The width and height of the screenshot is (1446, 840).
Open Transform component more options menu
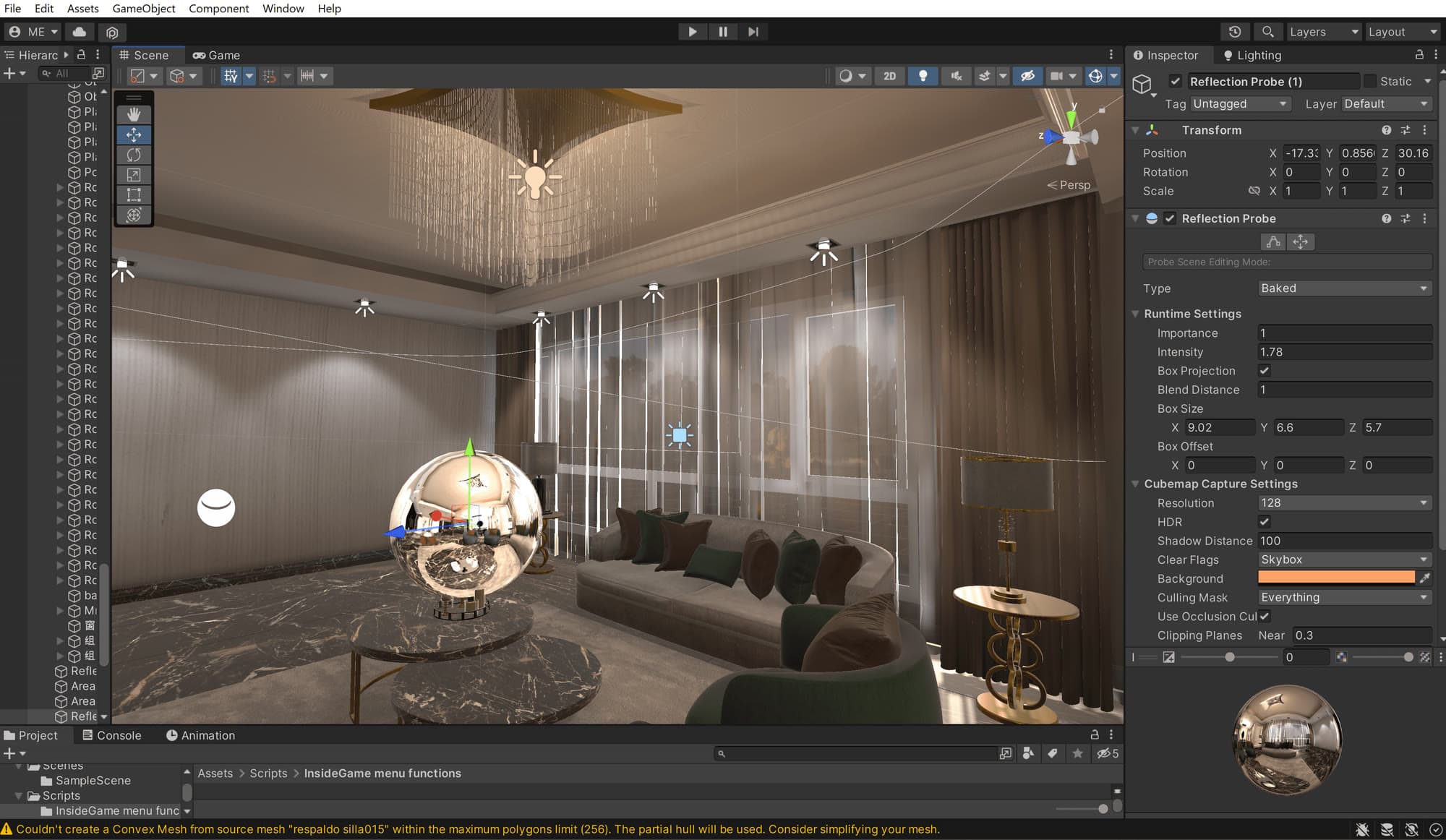tap(1425, 130)
